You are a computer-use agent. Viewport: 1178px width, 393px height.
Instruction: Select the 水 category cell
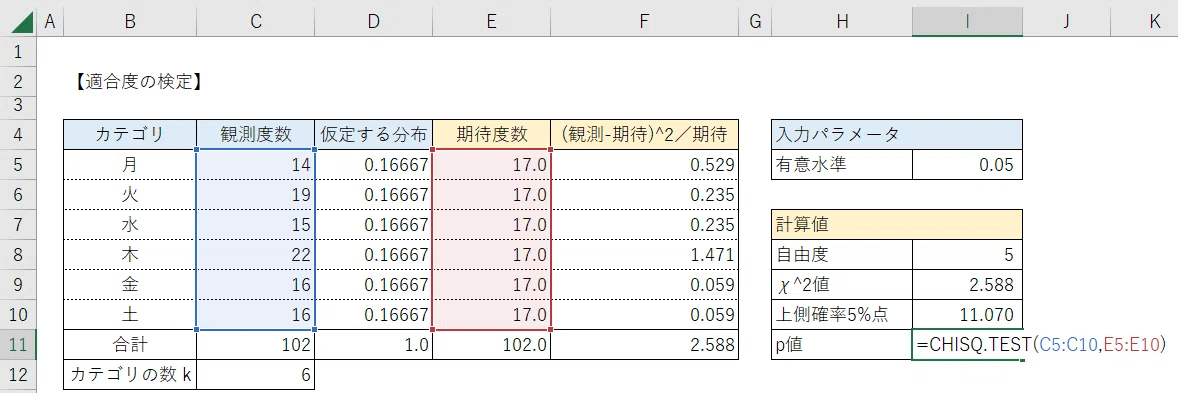pyautogui.click(x=130, y=225)
